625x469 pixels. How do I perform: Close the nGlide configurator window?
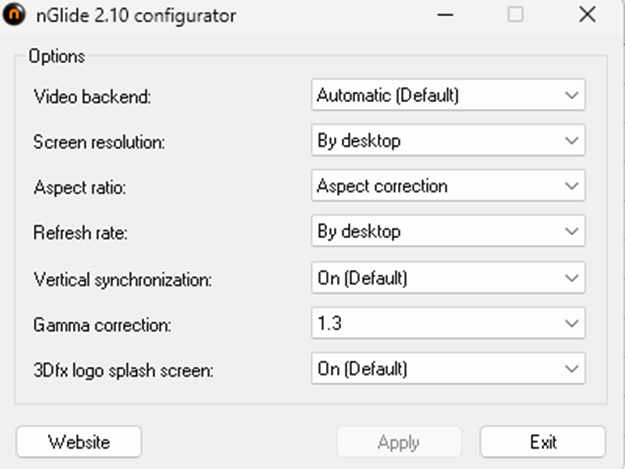point(587,15)
